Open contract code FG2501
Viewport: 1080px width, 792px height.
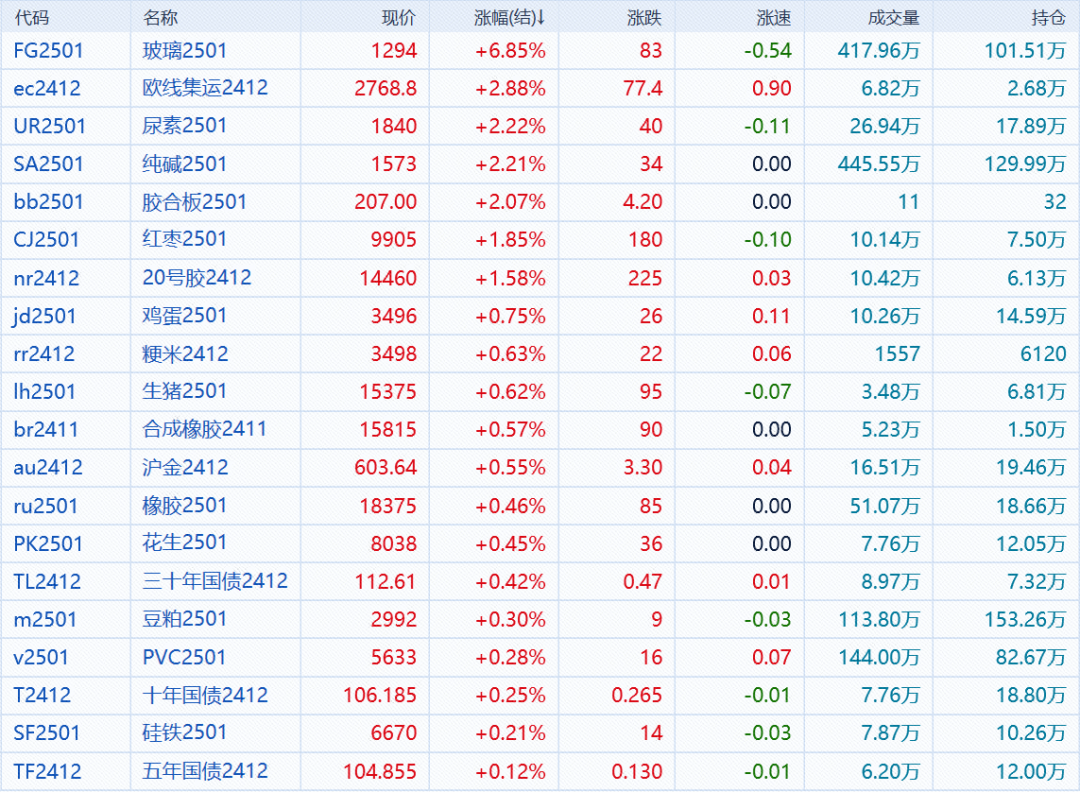48,50
